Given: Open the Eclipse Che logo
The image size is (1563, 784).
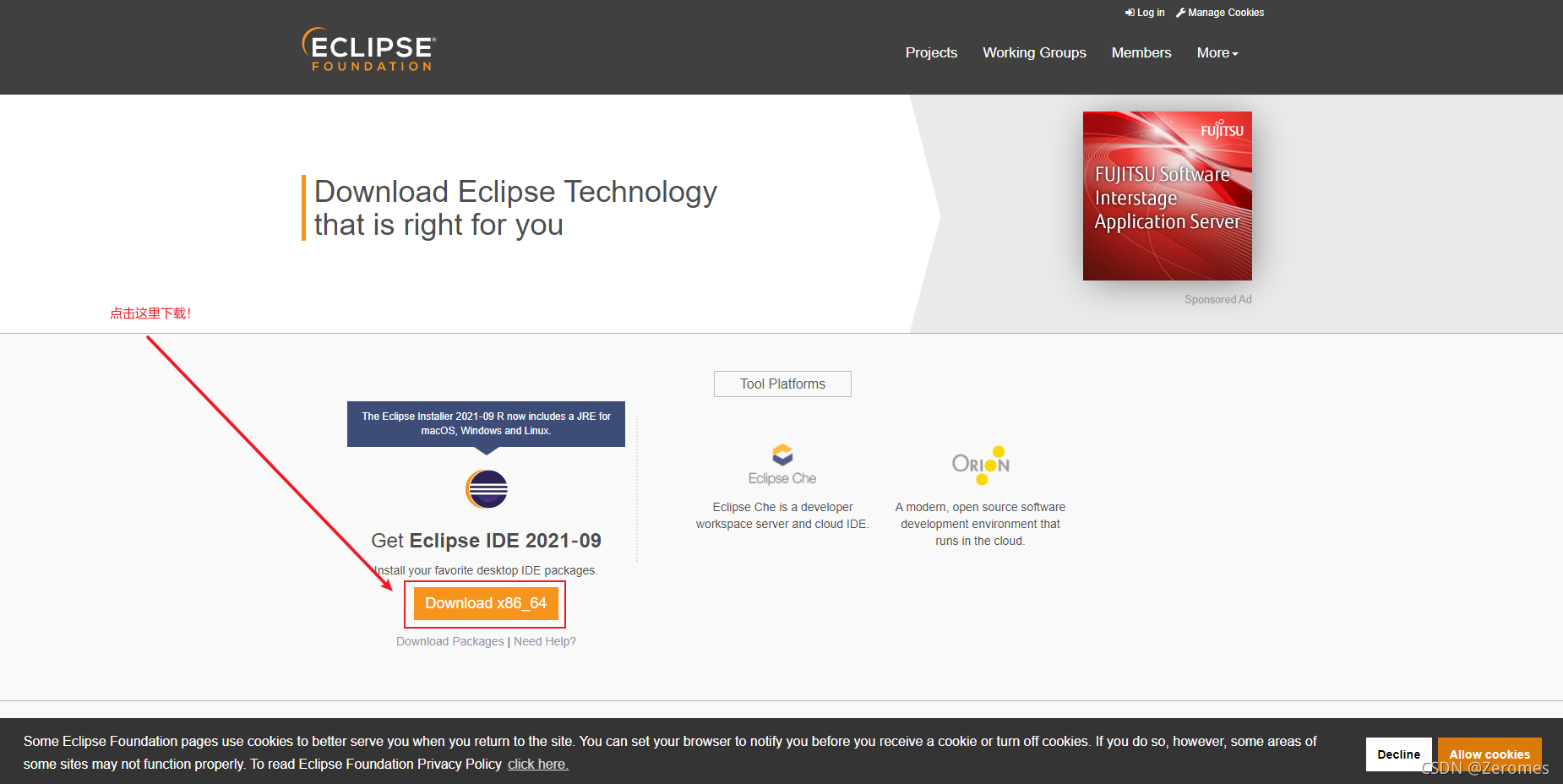Looking at the screenshot, I should 782,465.
